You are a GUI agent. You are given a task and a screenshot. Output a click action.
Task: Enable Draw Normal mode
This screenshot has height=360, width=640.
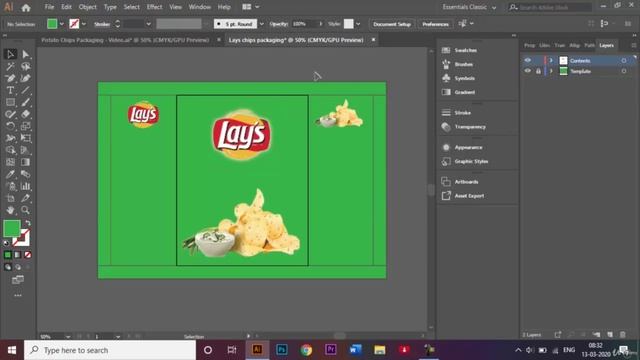[8, 267]
